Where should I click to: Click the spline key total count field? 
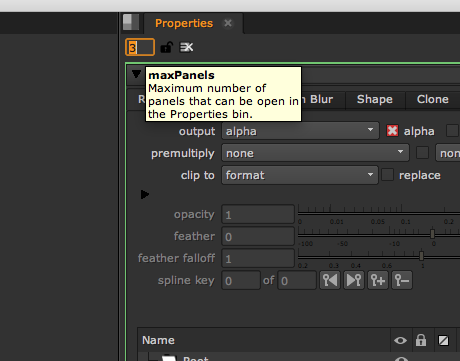click(297, 280)
